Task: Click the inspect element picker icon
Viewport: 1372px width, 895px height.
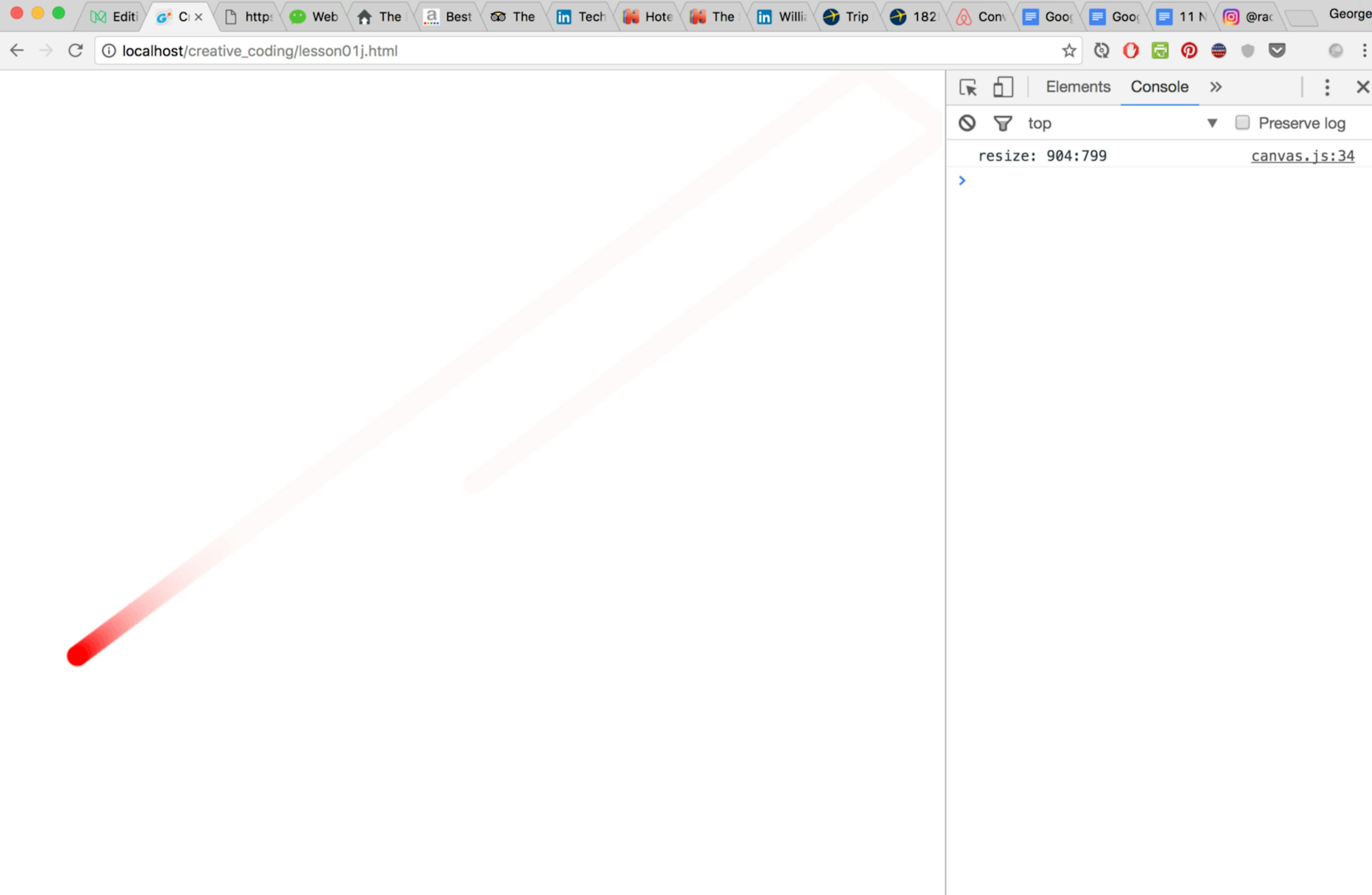Action: 968,87
